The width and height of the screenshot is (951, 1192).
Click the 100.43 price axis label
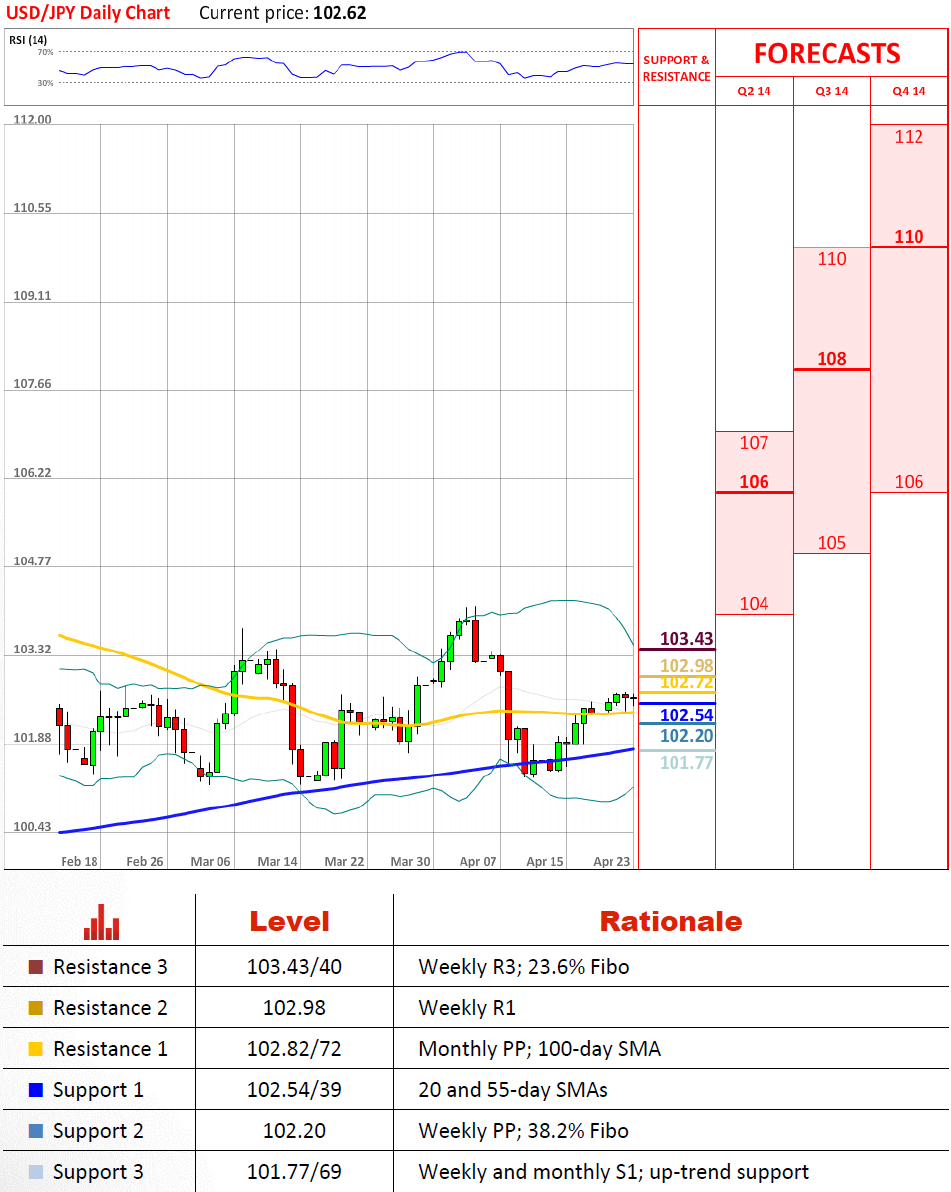[x=33, y=826]
